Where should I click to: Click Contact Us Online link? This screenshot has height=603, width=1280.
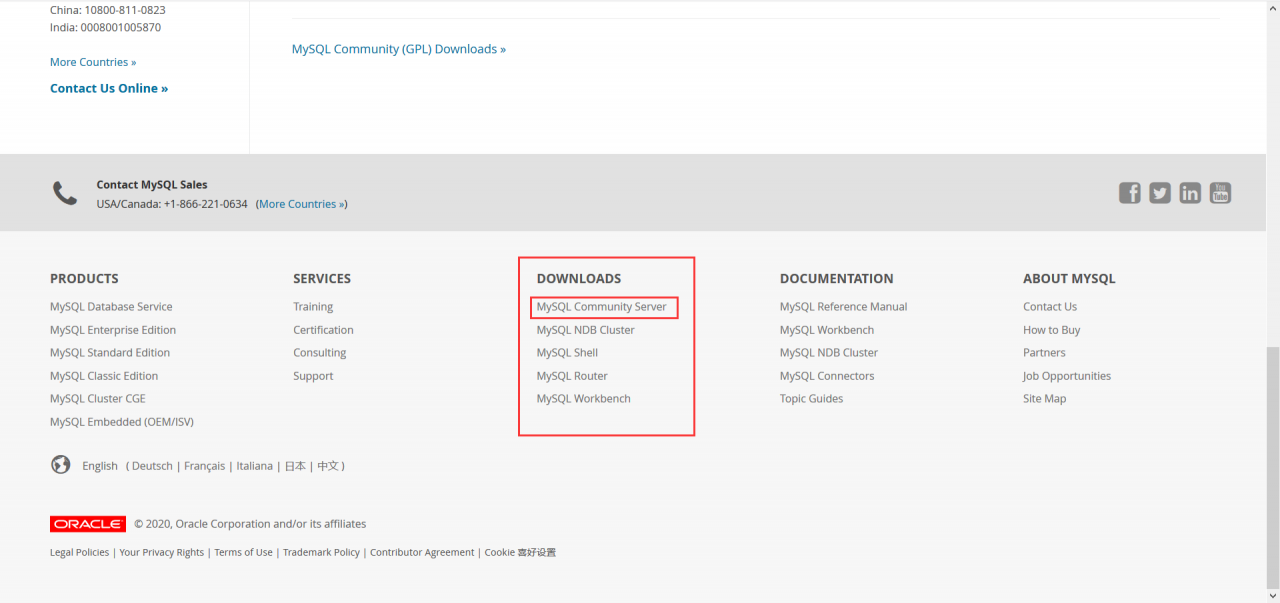click(x=109, y=88)
